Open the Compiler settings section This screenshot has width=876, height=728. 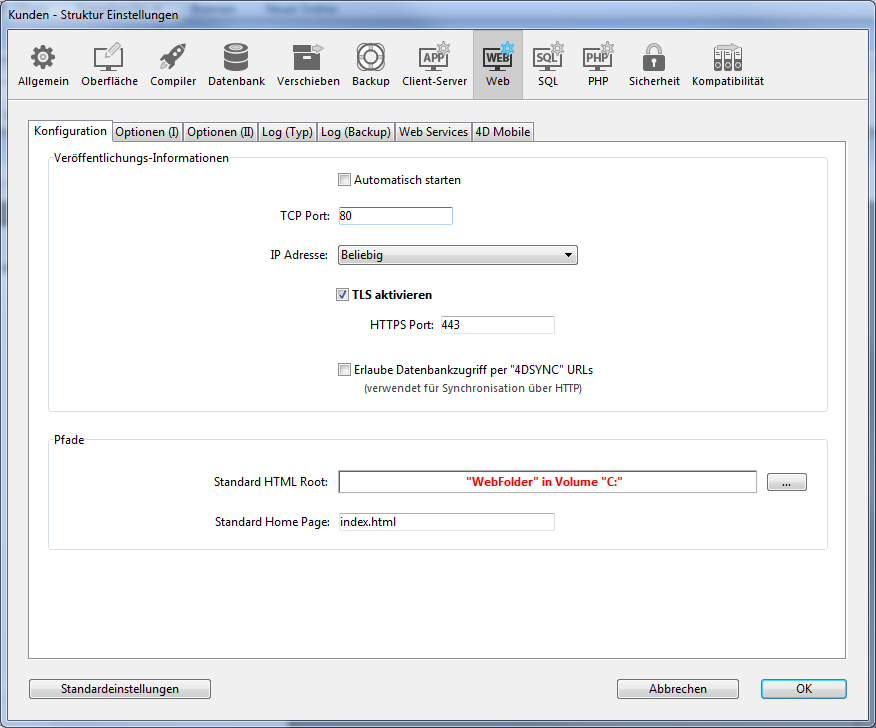[x=173, y=65]
